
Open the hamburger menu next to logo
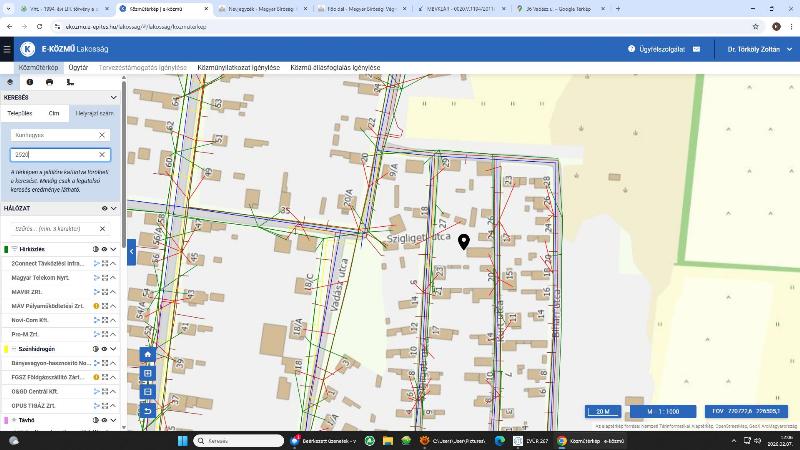[8, 49]
